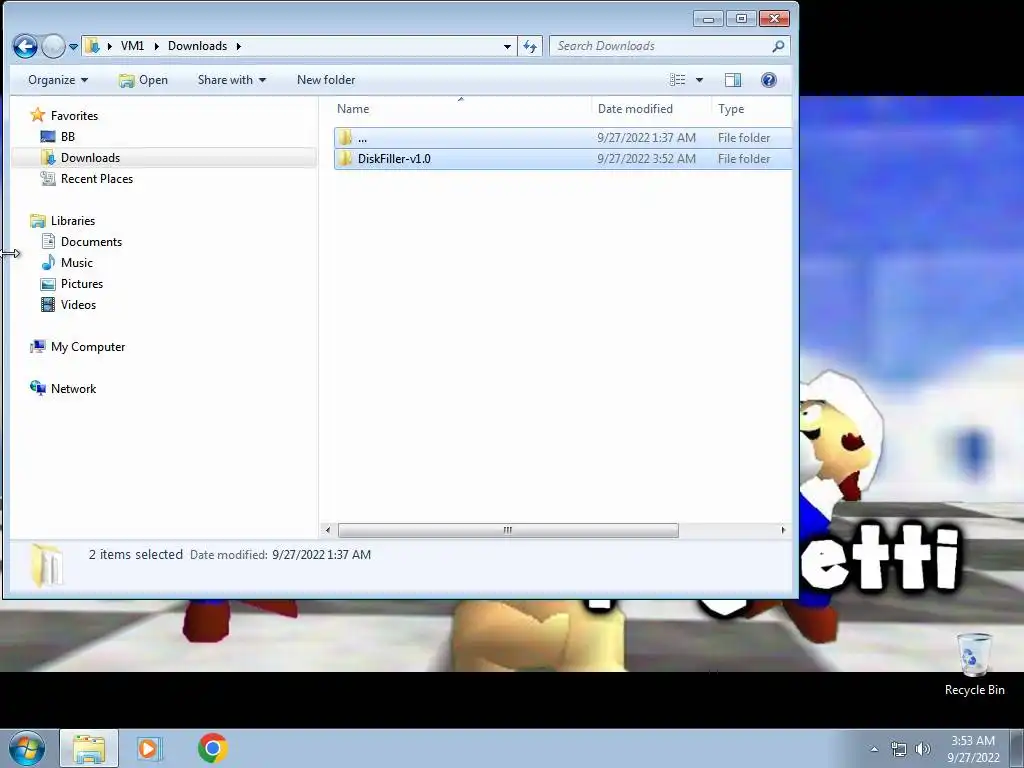Screen dimensions: 1024x768
Task: Click date 9/27/2022 3:52 AM cell
Action: 646,159
